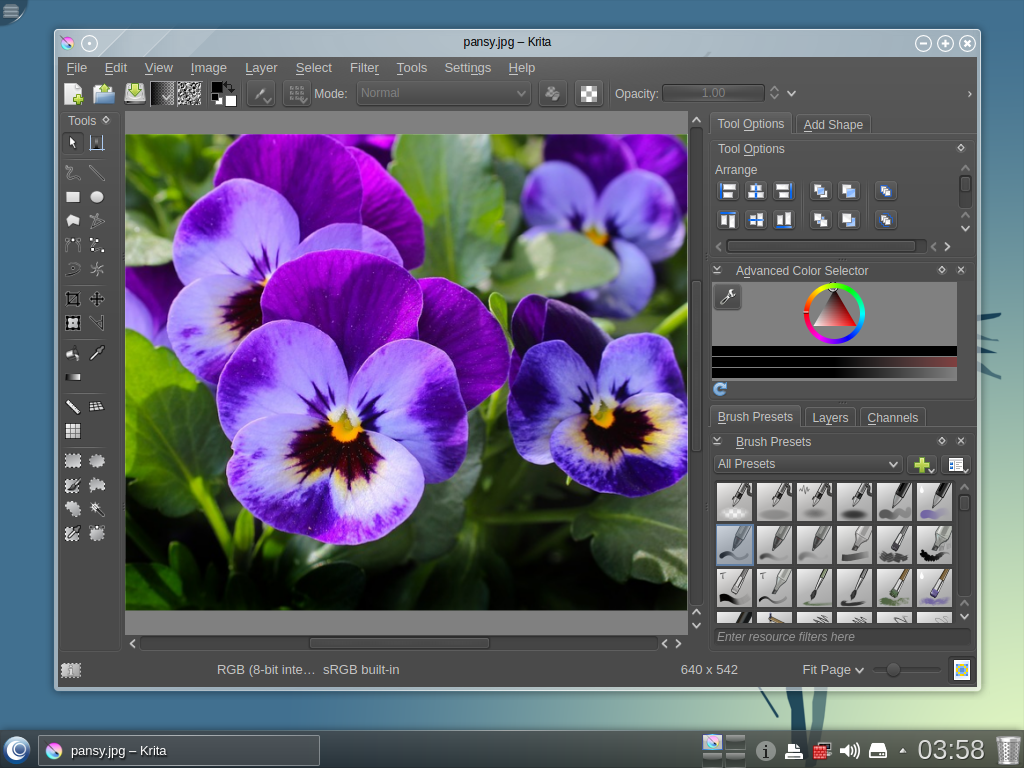Click the pansy.jpg taskbar entry
1024x768 pixels.
click(180, 750)
